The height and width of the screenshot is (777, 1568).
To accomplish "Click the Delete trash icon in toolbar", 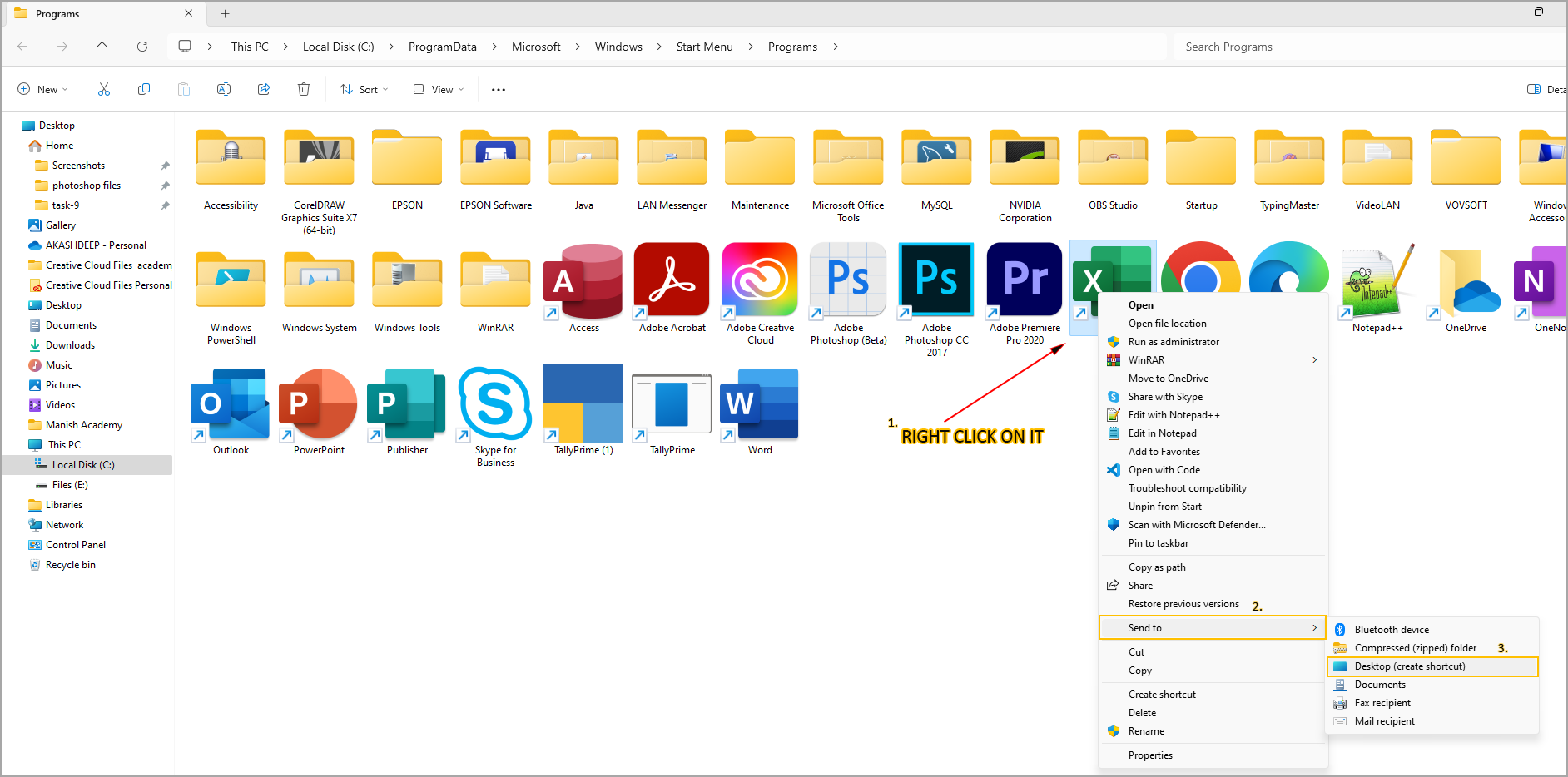I will pyautogui.click(x=304, y=89).
